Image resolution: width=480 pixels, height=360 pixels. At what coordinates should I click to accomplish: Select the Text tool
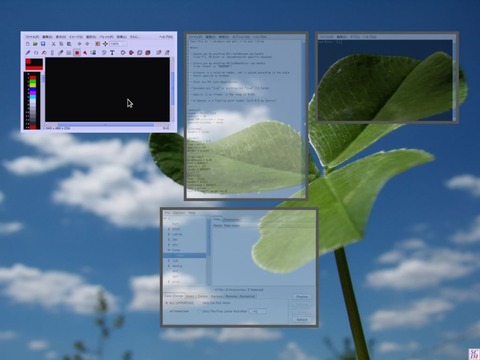pyautogui.click(x=112, y=53)
